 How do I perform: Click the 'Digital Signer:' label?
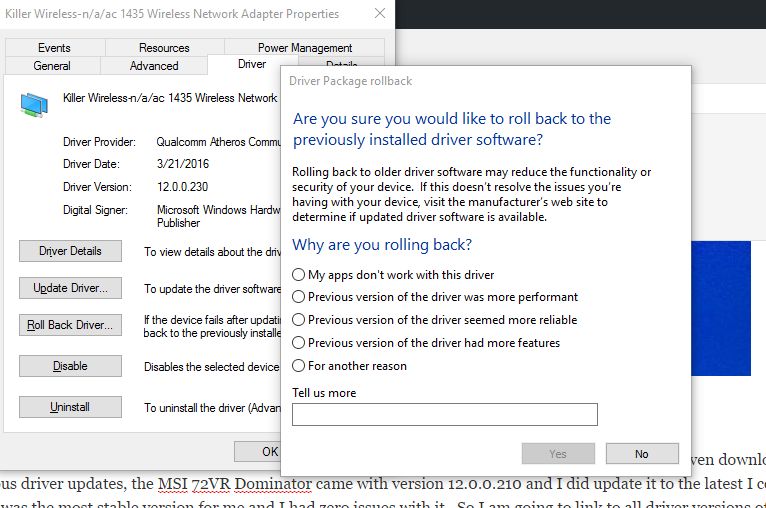[x=95, y=210]
